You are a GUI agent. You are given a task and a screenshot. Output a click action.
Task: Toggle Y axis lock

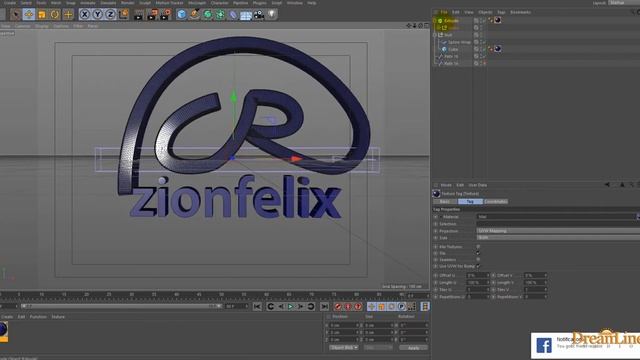[x=98, y=15]
